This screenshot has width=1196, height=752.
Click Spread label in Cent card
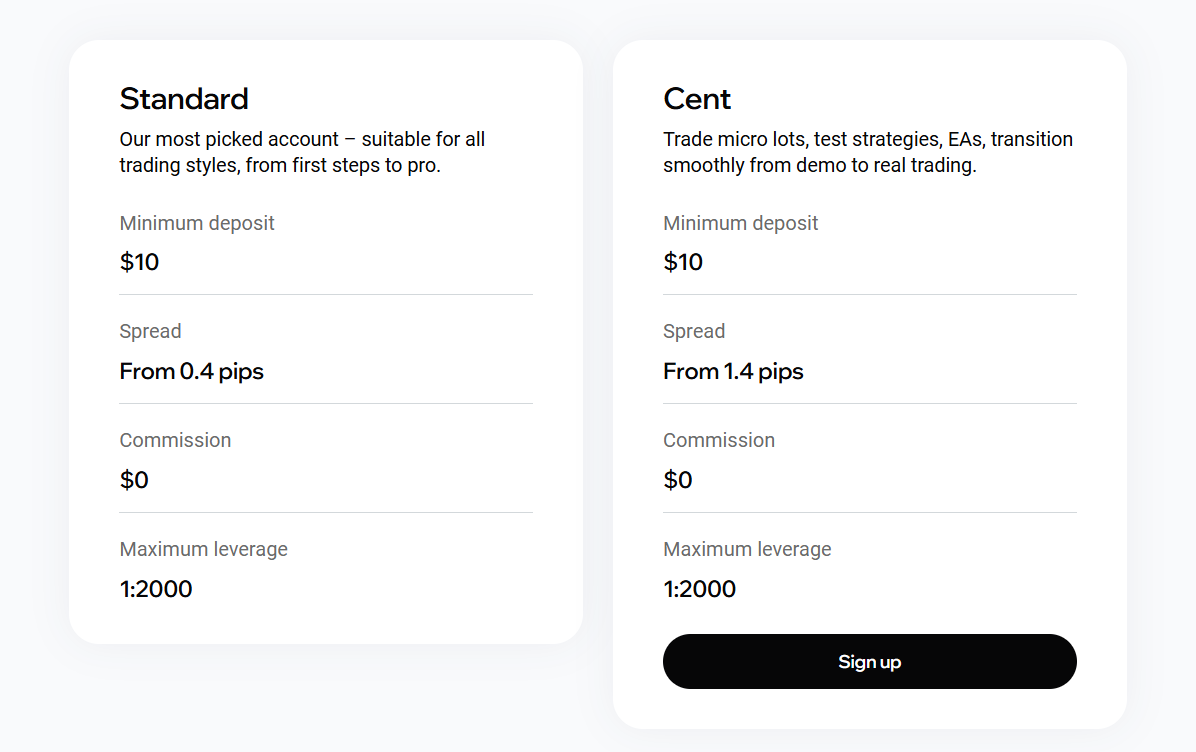(694, 331)
